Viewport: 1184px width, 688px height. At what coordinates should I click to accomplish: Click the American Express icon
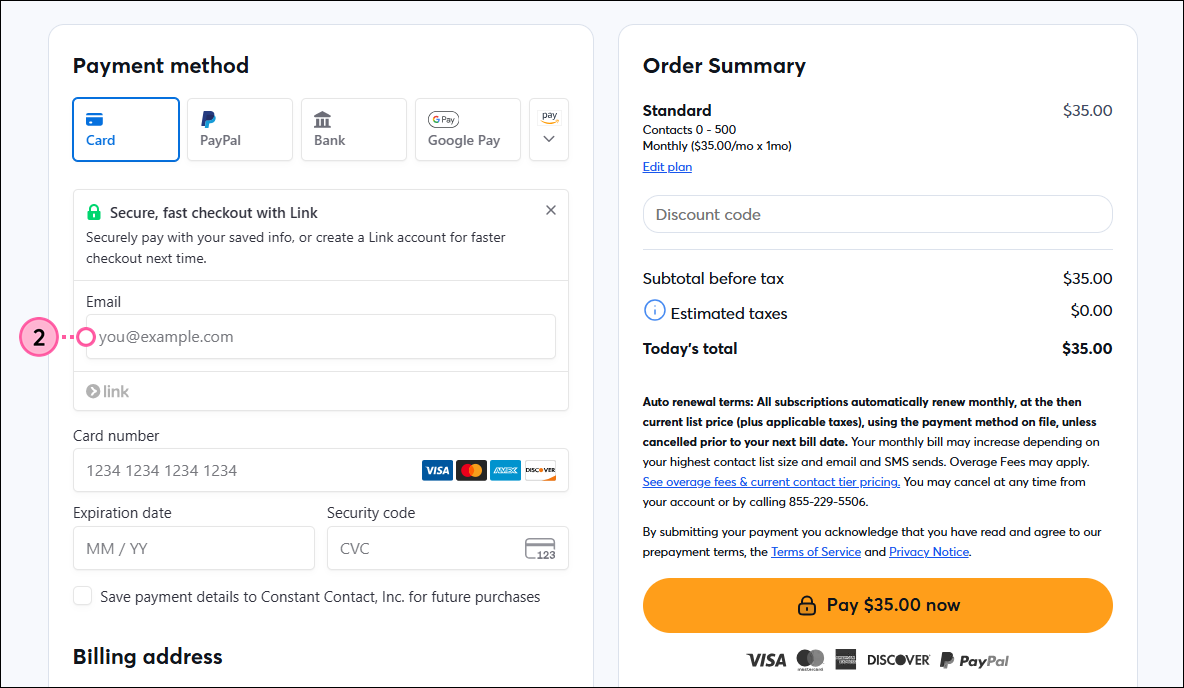505,470
